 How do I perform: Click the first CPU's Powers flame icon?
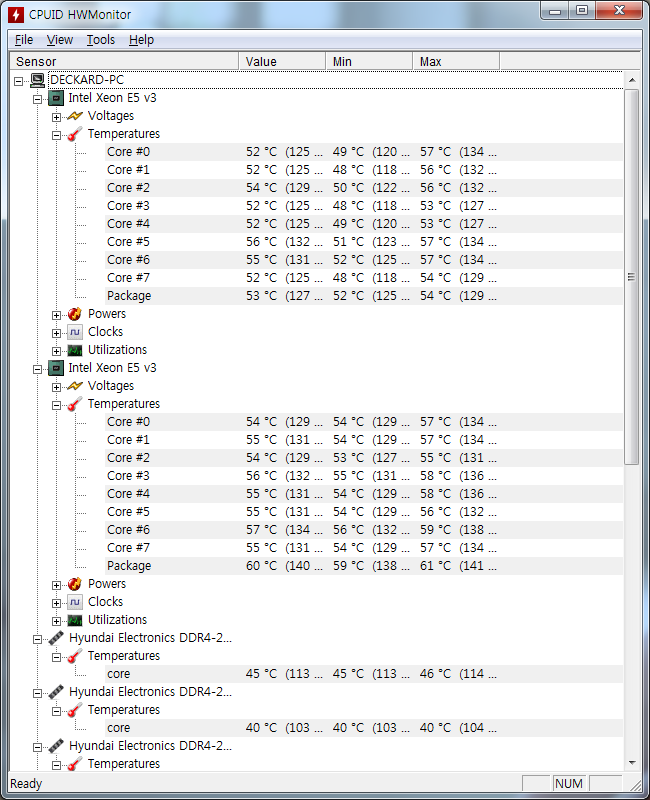click(74, 314)
